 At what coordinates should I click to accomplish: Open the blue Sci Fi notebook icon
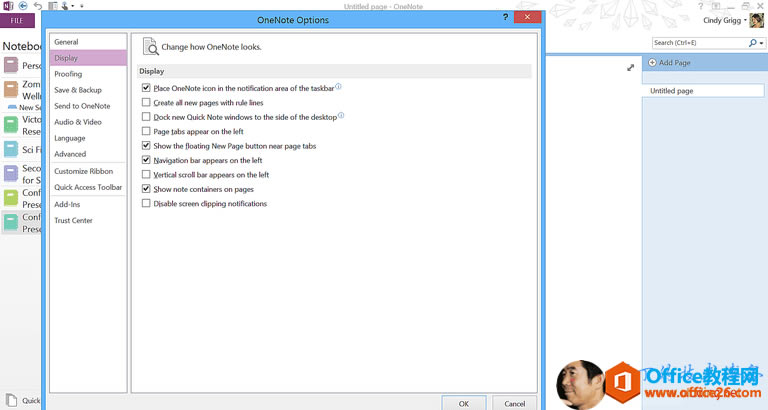pos(11,149)
